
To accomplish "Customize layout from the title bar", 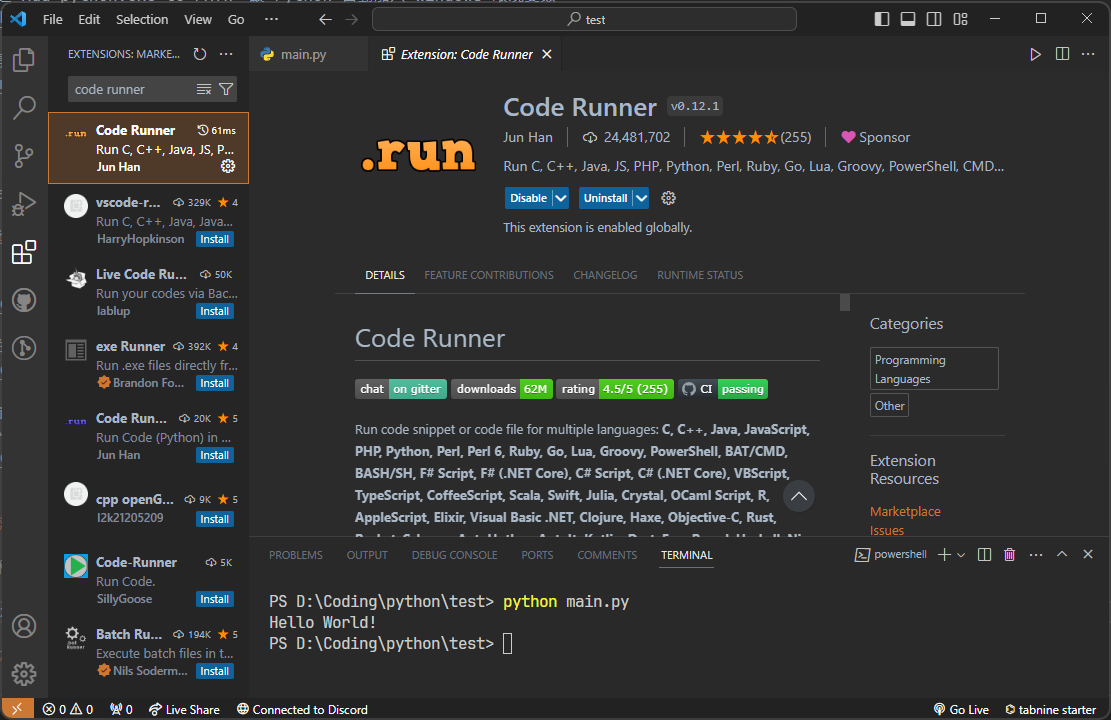I will 960,19.
